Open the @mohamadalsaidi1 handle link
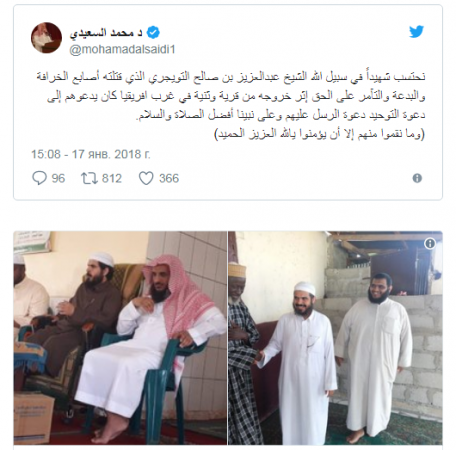Viewport: 456px width, 450px height. 122,49
